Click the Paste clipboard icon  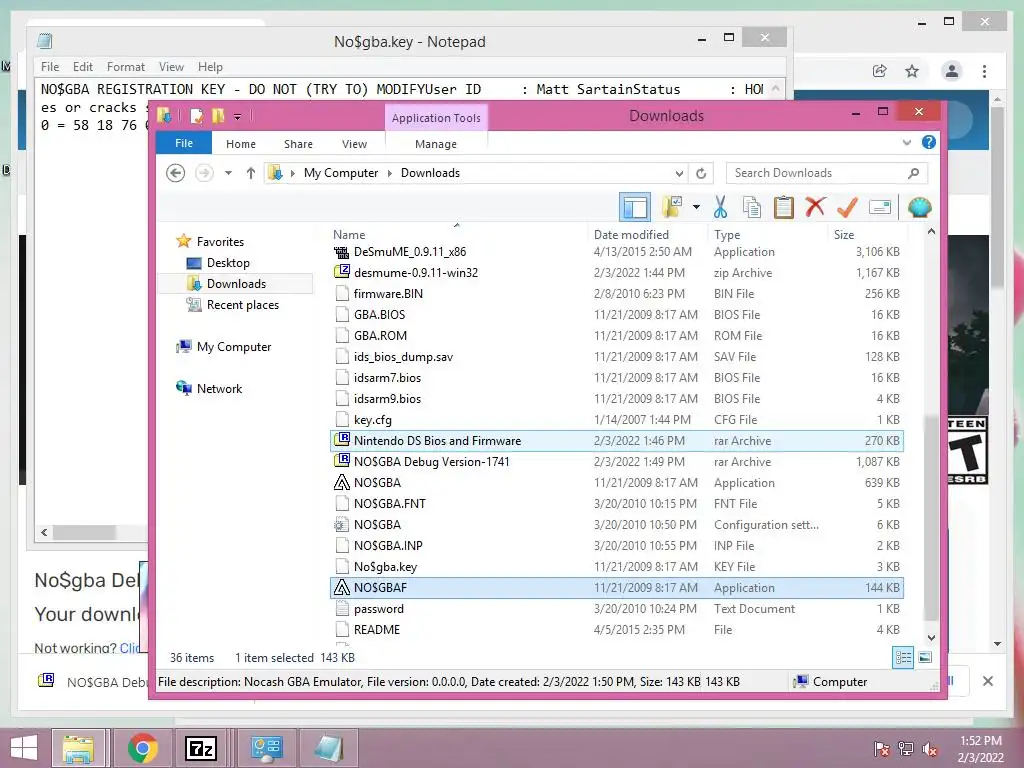[x=783, y=208]
